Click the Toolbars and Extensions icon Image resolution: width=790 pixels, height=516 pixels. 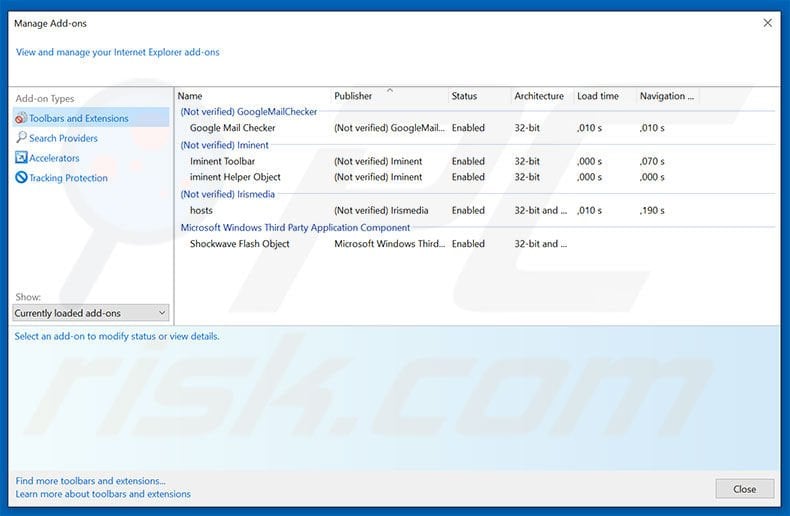coord(21,118)
